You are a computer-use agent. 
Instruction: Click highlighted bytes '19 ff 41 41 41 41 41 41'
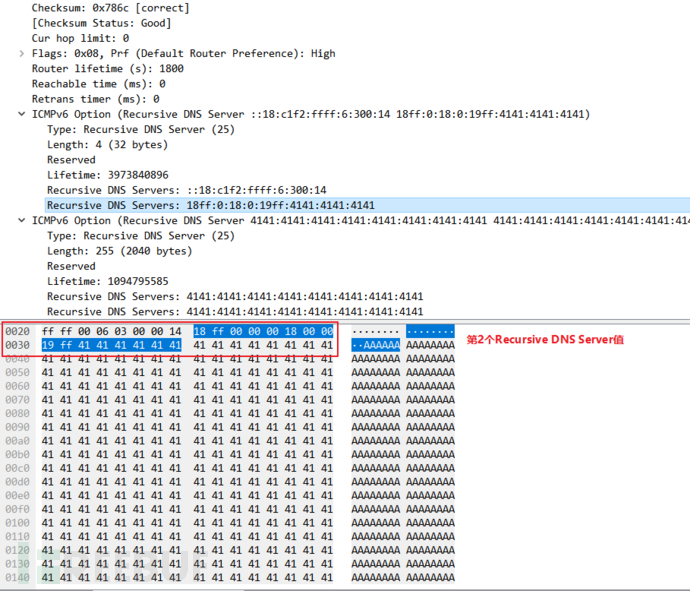tap(112, 345)
